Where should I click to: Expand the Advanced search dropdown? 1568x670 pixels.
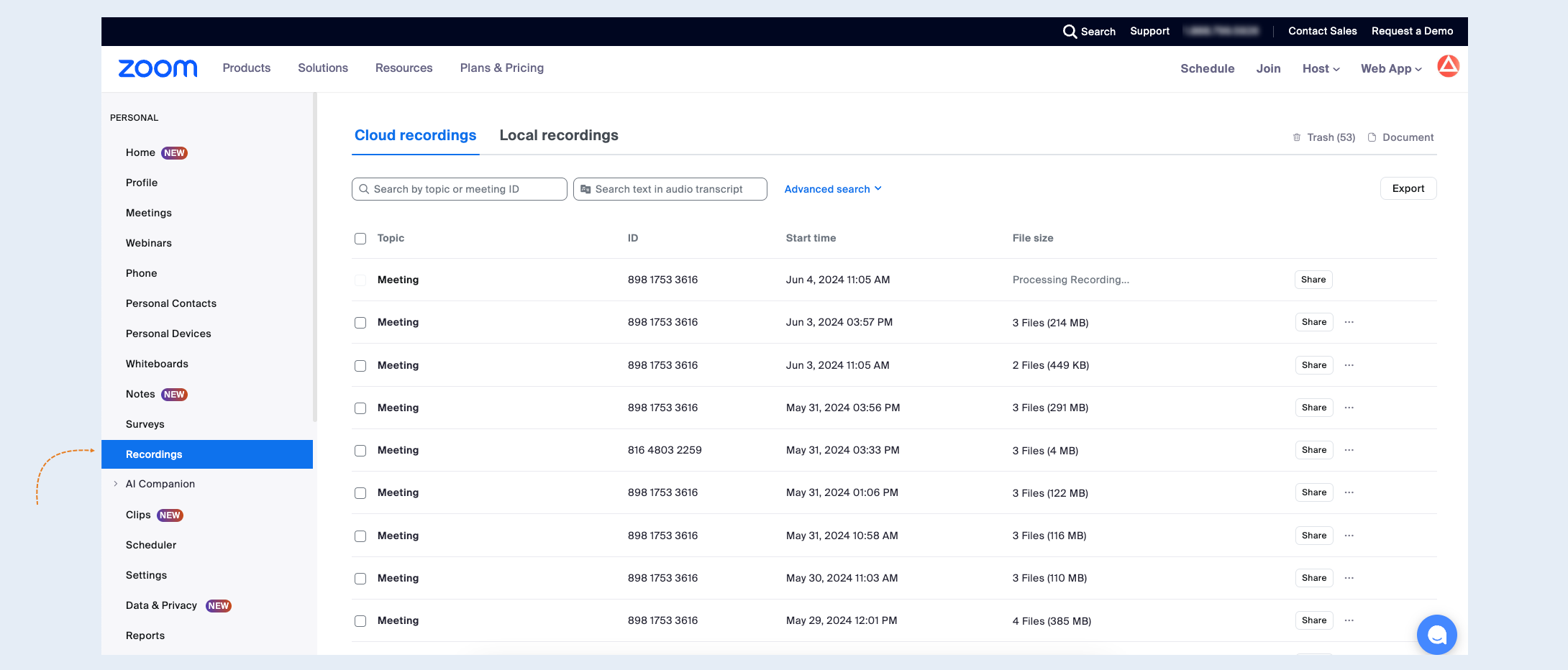833,189
